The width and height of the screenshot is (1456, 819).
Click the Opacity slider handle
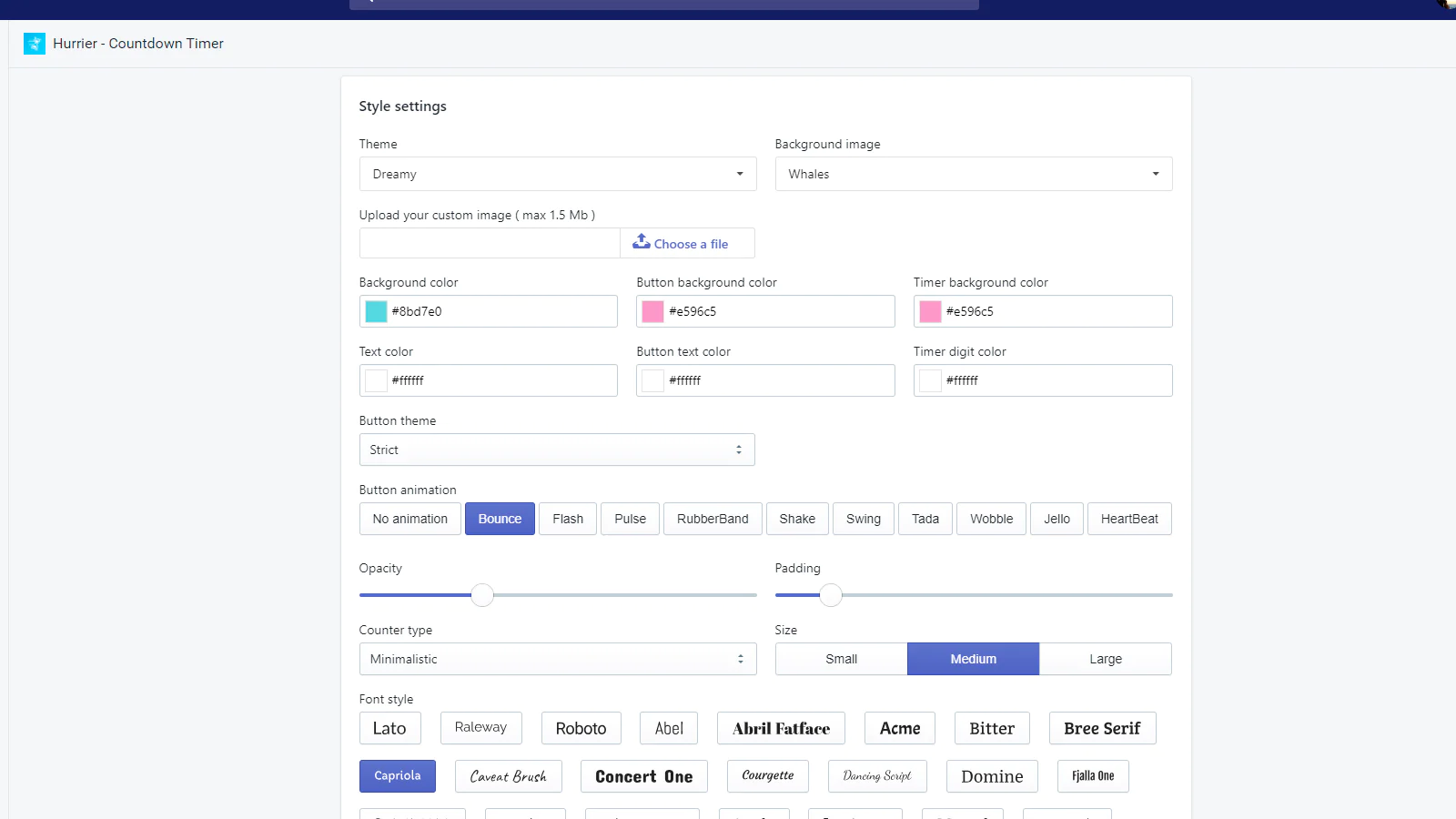coord(482,595)
